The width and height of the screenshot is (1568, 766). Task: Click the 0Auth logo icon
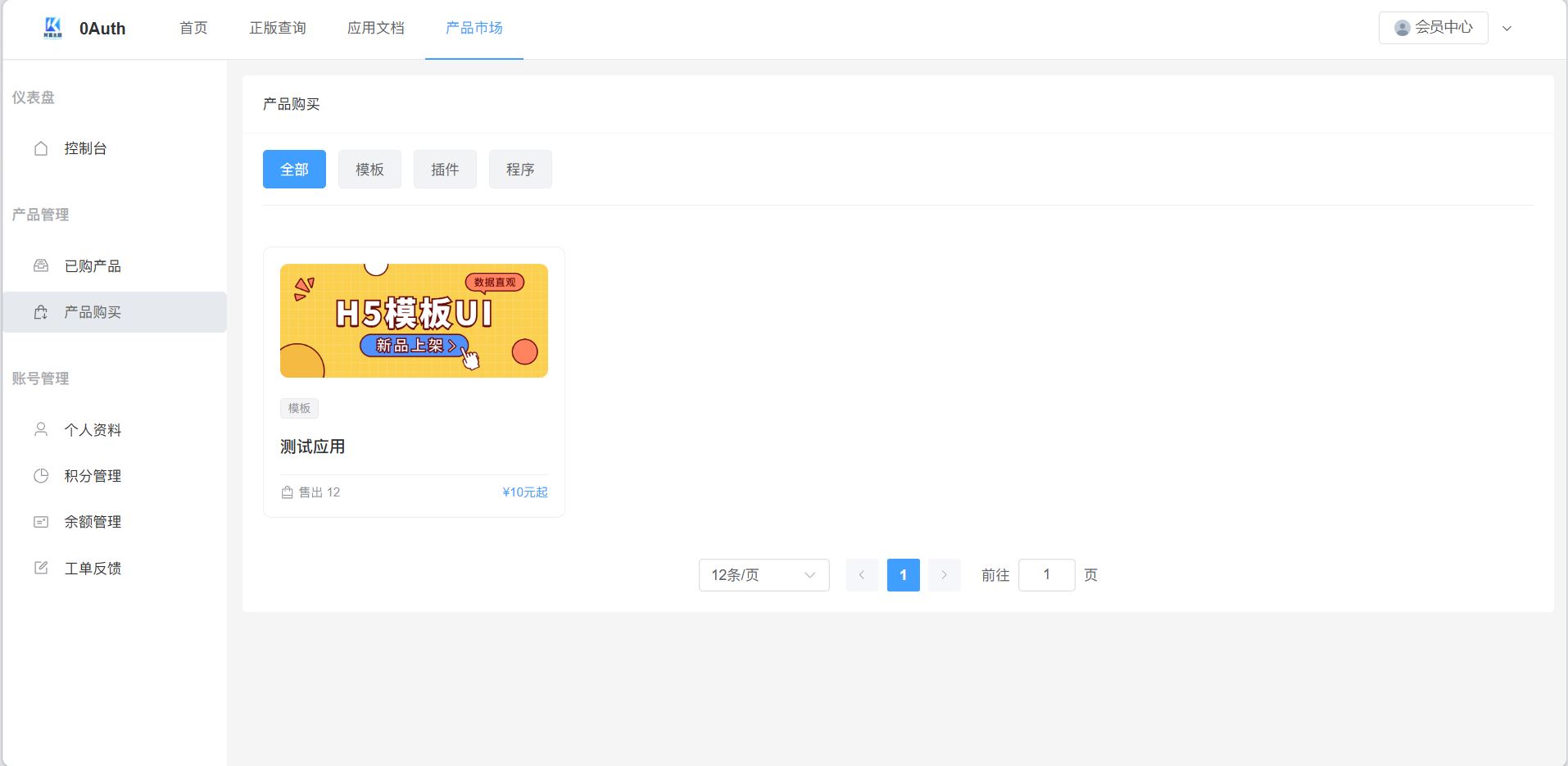[53, 29]
